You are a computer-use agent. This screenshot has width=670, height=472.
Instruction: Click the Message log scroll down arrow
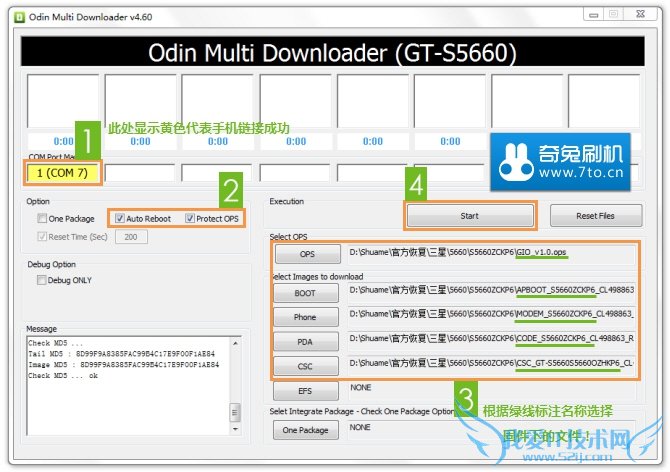[x=235, y=429]
